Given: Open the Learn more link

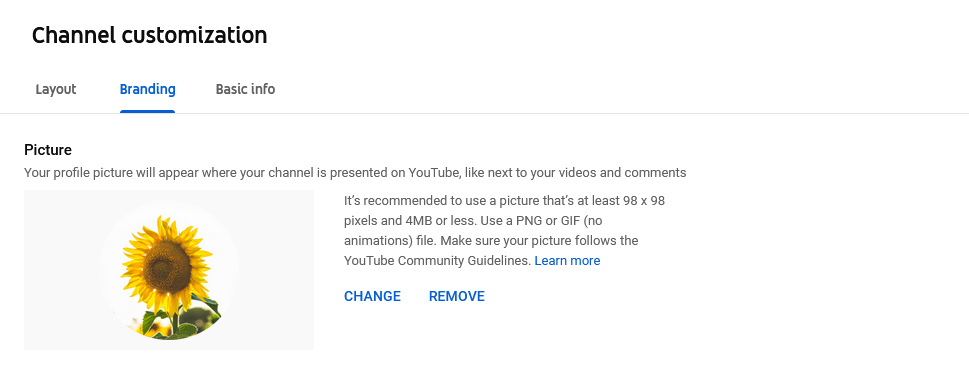Looking at the screenshot, I should point(567,261).
